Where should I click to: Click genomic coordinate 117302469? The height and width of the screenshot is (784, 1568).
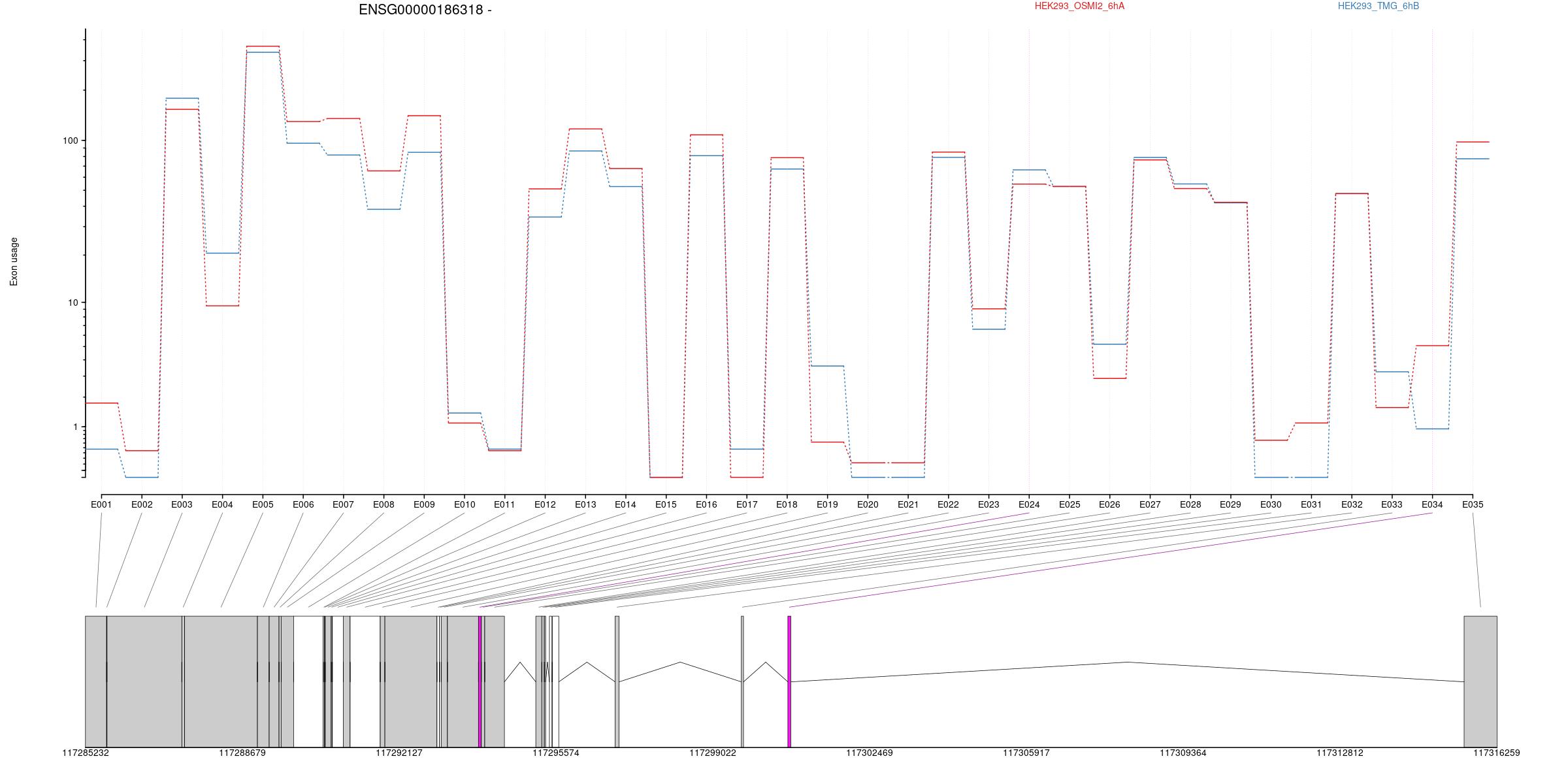coord(870,753)
